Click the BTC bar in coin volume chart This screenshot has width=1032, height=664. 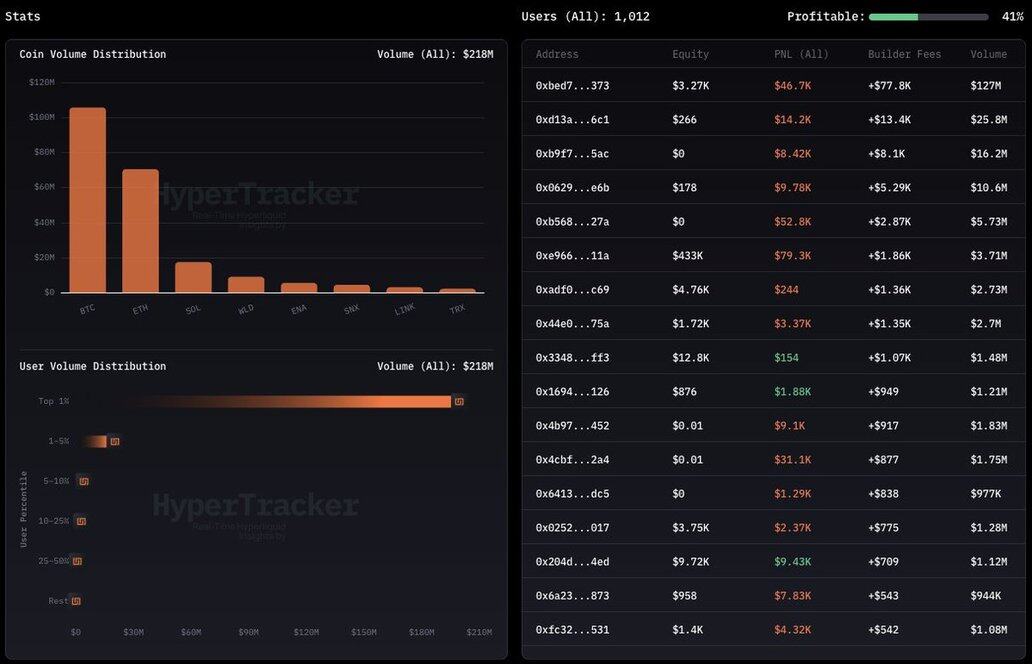87,200
